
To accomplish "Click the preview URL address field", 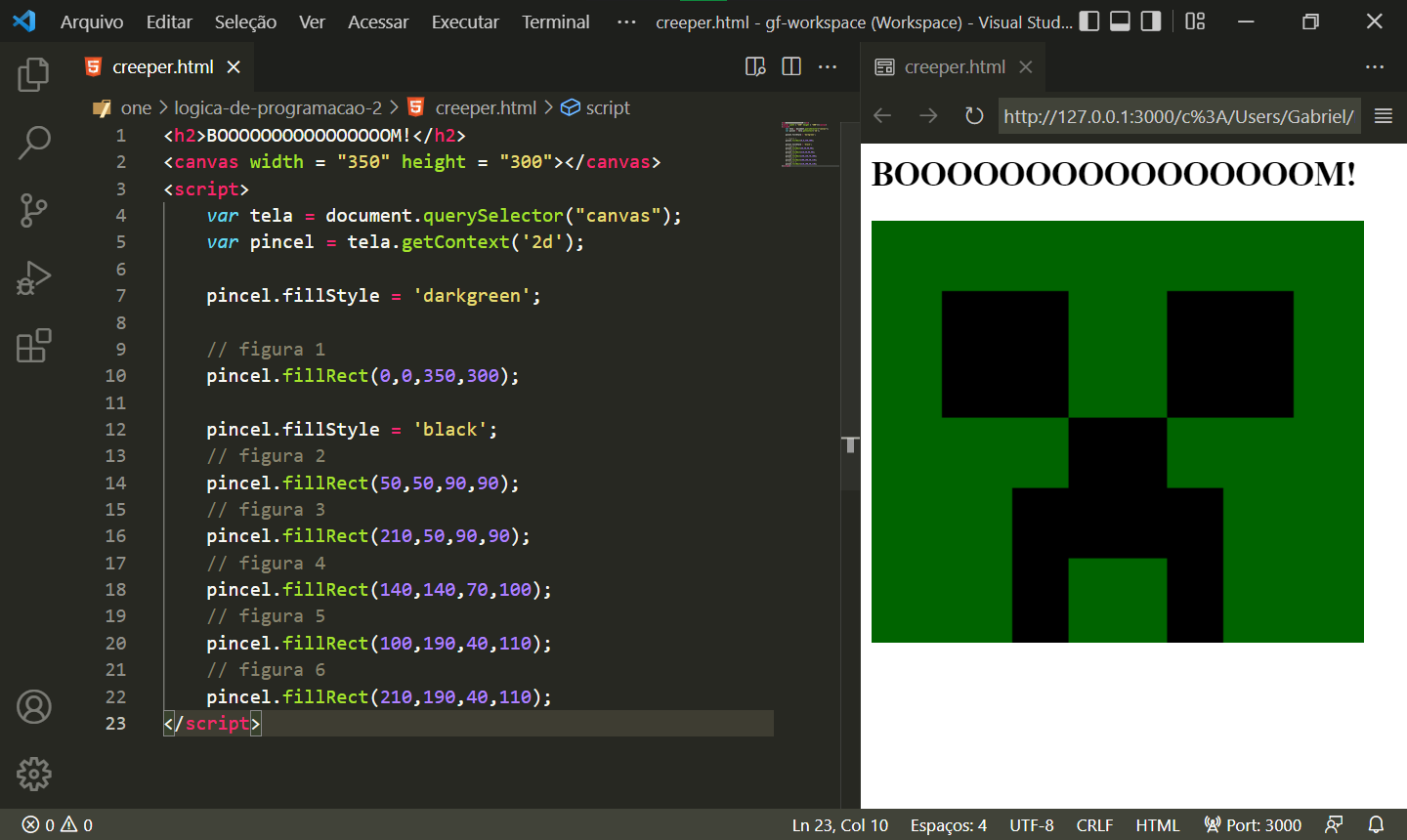I will 1178,116.
